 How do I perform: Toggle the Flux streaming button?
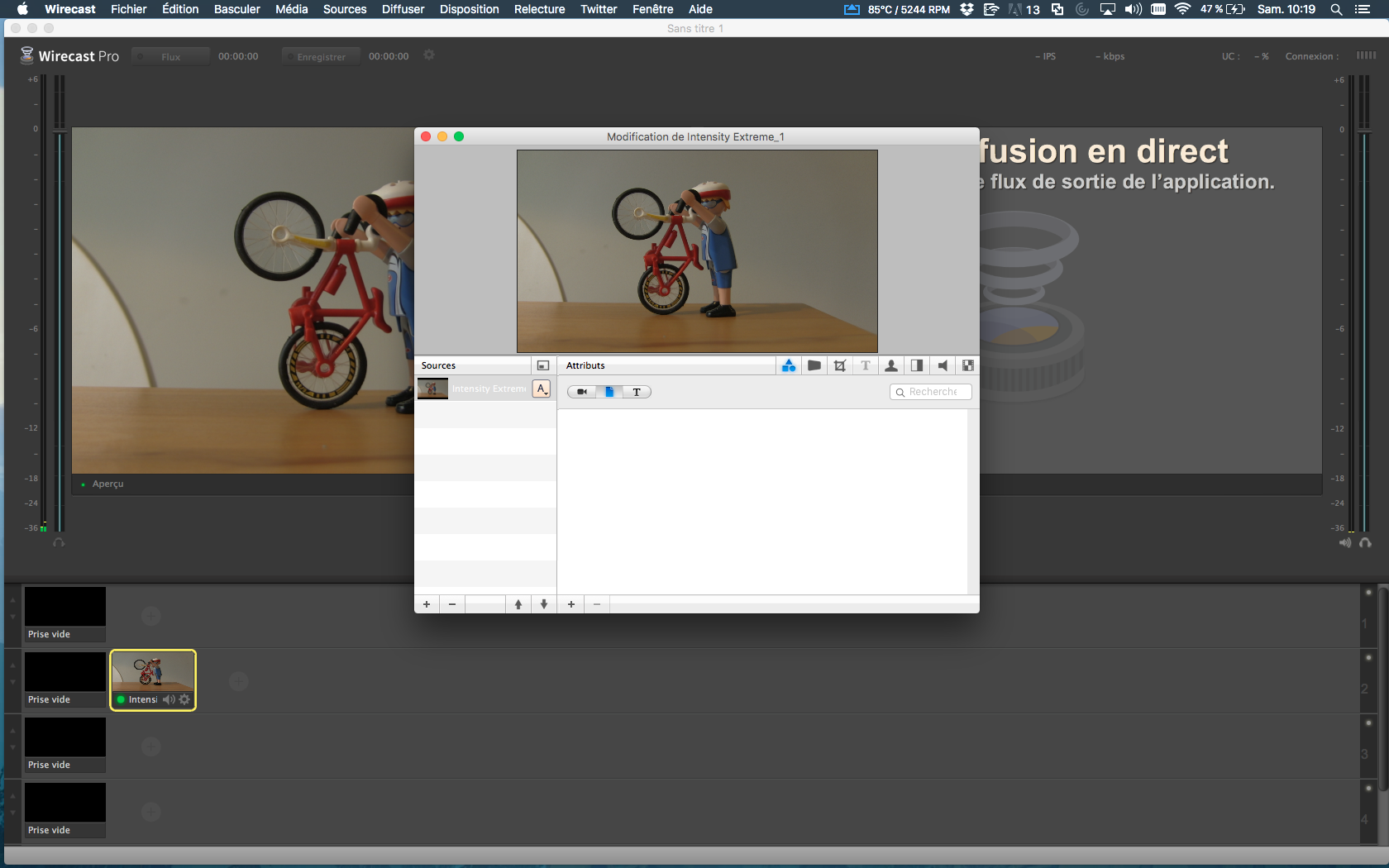tap(170, 56)
